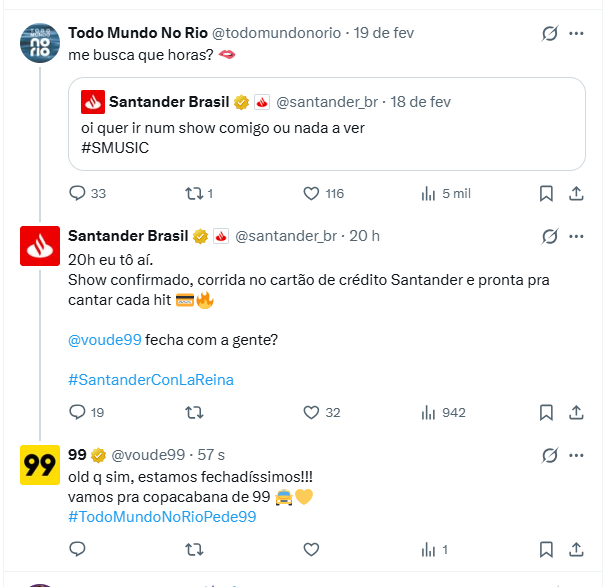Reply to Todo Mundo No Rio's tweet
Screen dimensions: 613x587
pyautogui.click(x=78, y=193)
